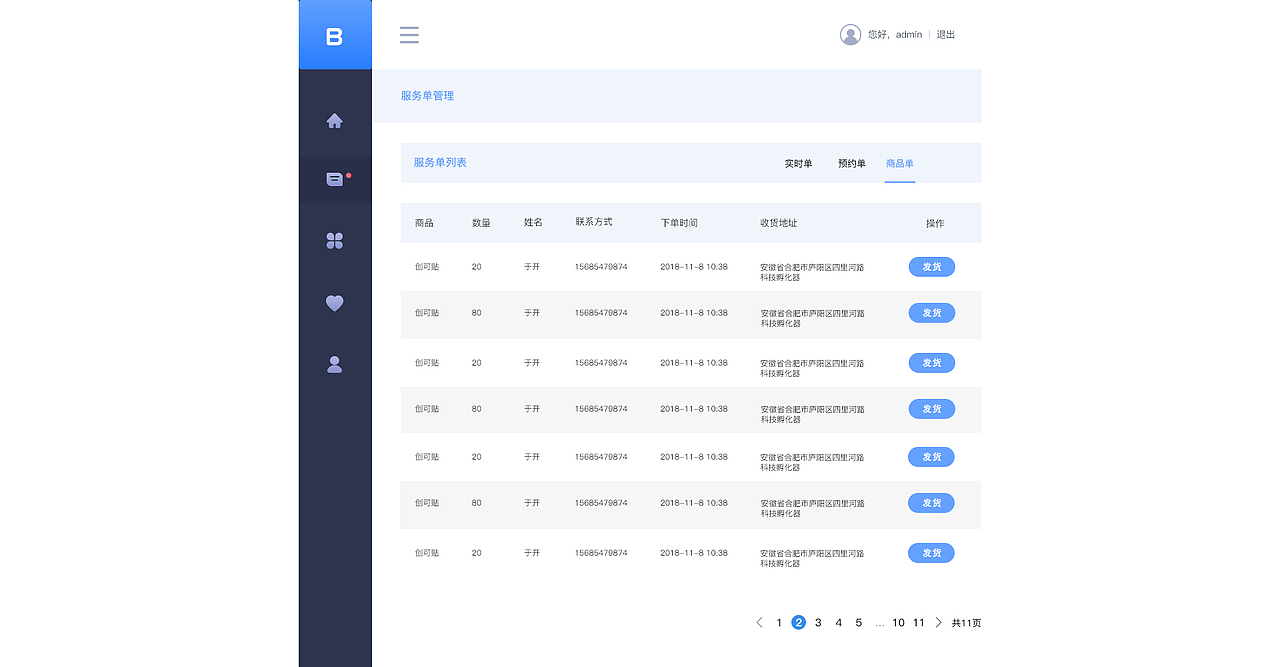Viewport: 1280px width, 667px height.
Task: Select the 商品单 tab
Action: (900, 164)
